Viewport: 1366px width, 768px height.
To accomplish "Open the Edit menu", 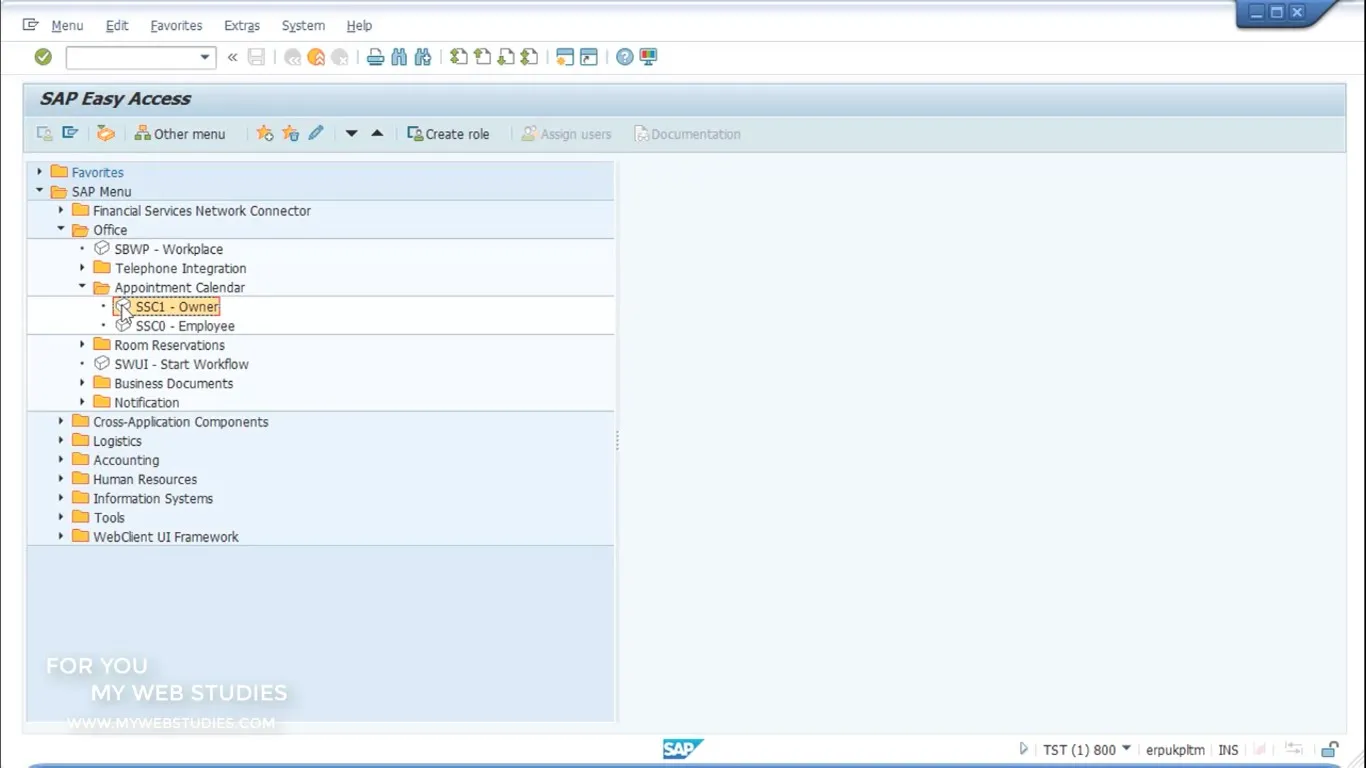I will [x=117, y=26].
